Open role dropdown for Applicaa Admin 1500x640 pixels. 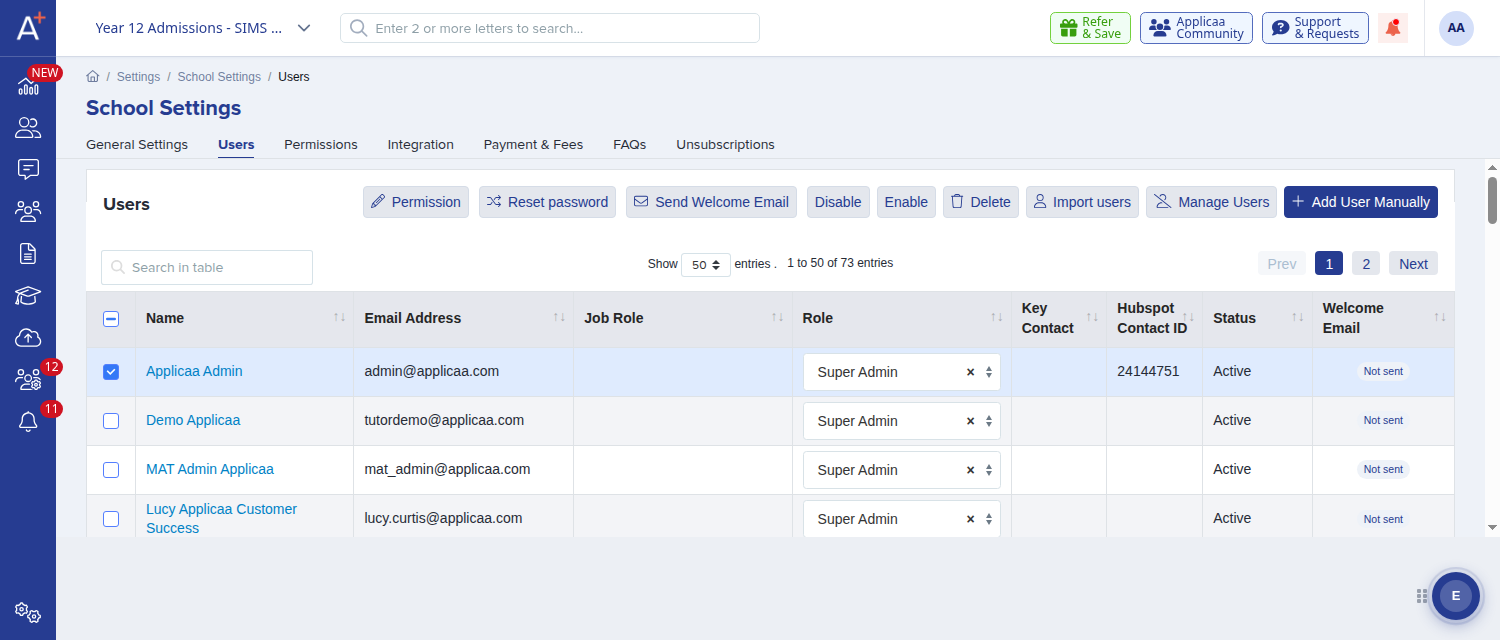tap(901, 372)
